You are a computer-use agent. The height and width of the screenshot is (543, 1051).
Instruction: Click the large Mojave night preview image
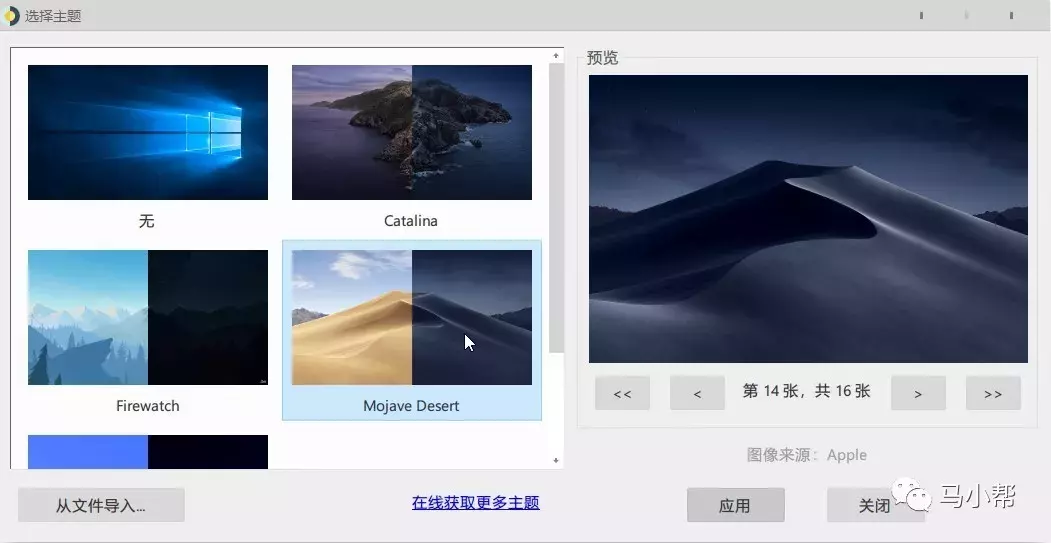point(808,219)
